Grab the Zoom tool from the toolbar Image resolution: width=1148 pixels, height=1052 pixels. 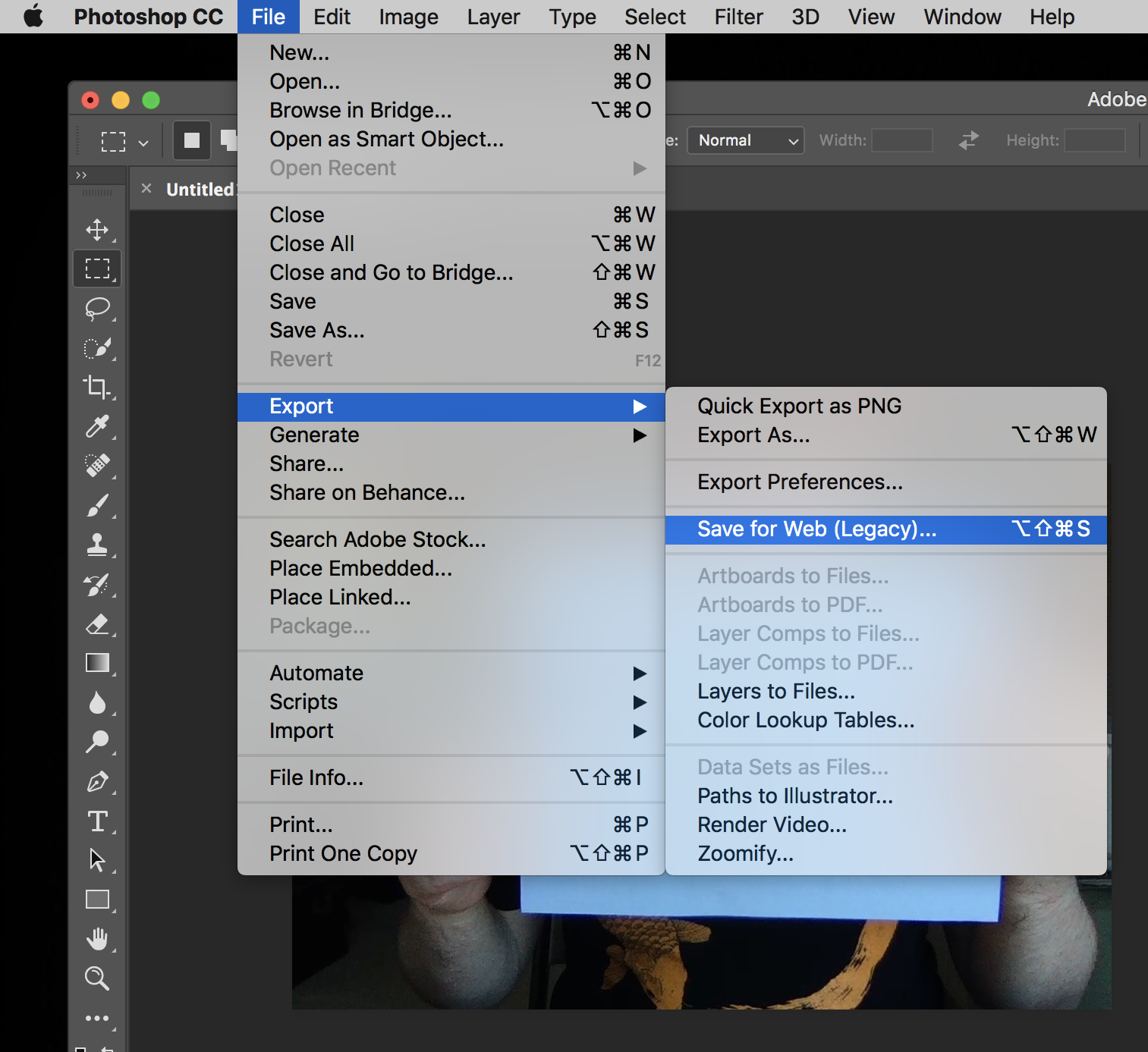[x=97, y=978]
